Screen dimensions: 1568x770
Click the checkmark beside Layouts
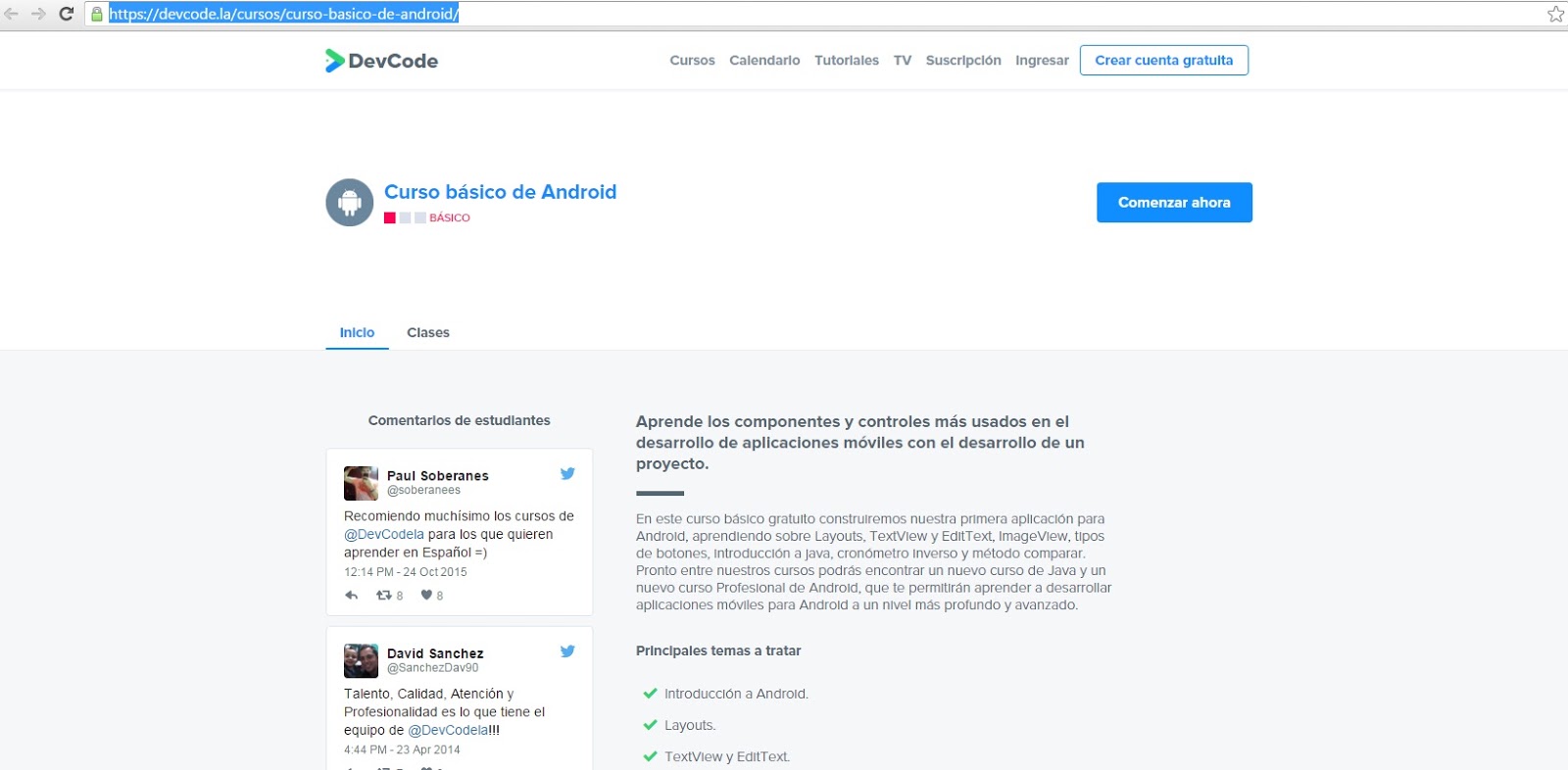click(x=650, y=725)
